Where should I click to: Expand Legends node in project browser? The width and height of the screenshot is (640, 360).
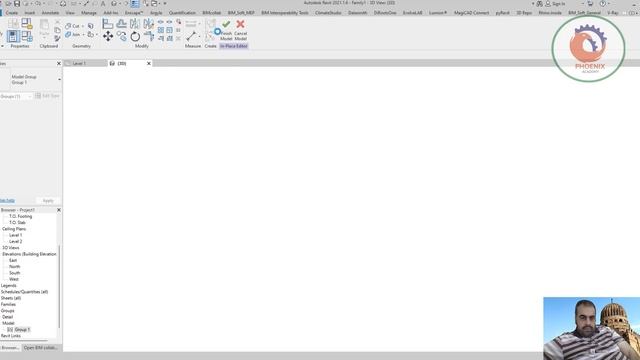pyautogui.click(x=9, y=285)
